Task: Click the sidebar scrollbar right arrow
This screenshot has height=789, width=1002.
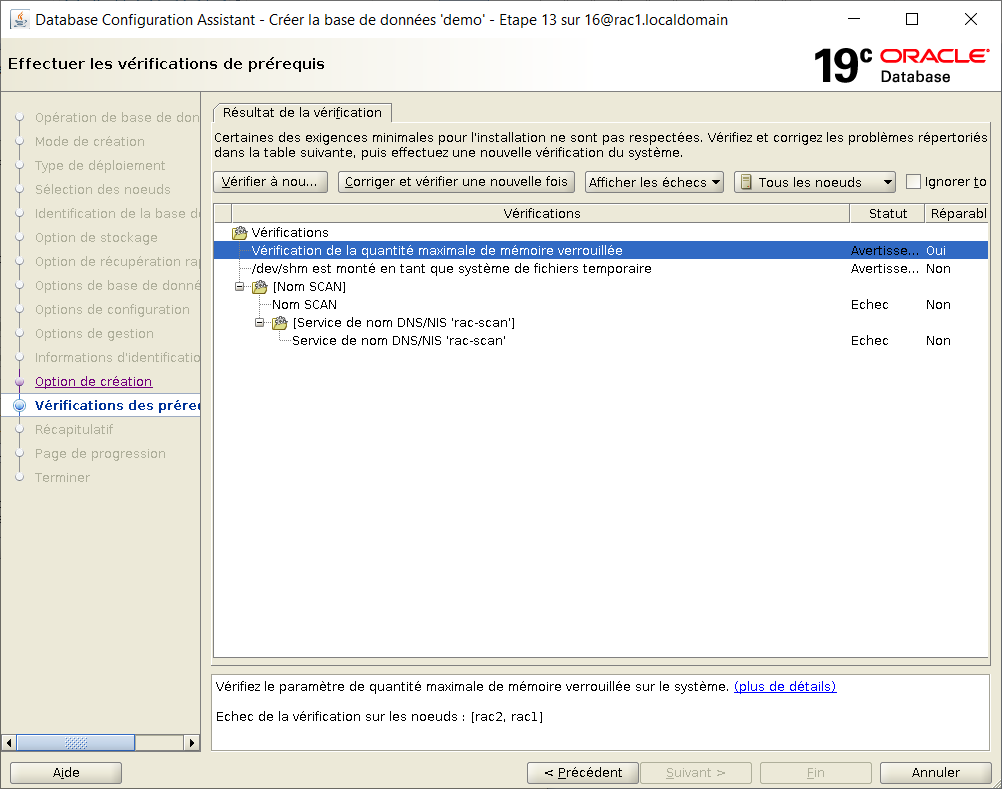Action: 192,743
